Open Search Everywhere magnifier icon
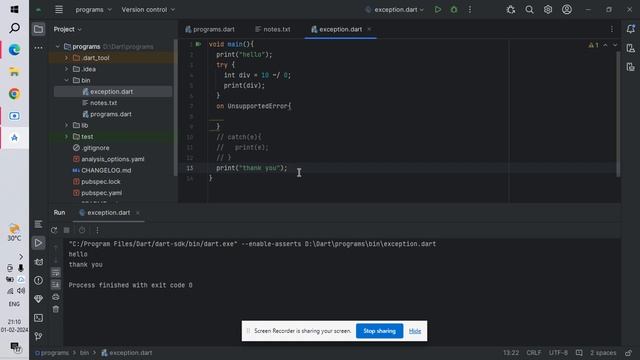 529,9
